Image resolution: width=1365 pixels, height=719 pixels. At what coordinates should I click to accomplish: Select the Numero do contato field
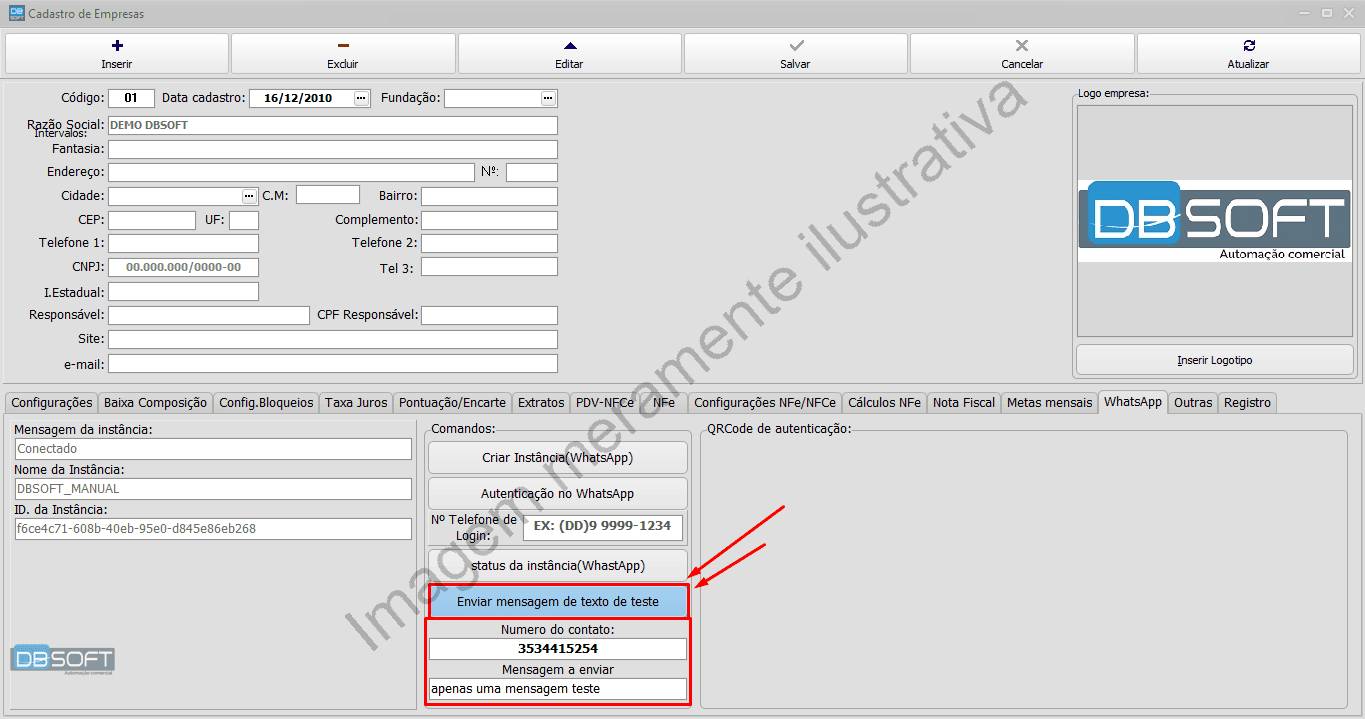(557, 648)
